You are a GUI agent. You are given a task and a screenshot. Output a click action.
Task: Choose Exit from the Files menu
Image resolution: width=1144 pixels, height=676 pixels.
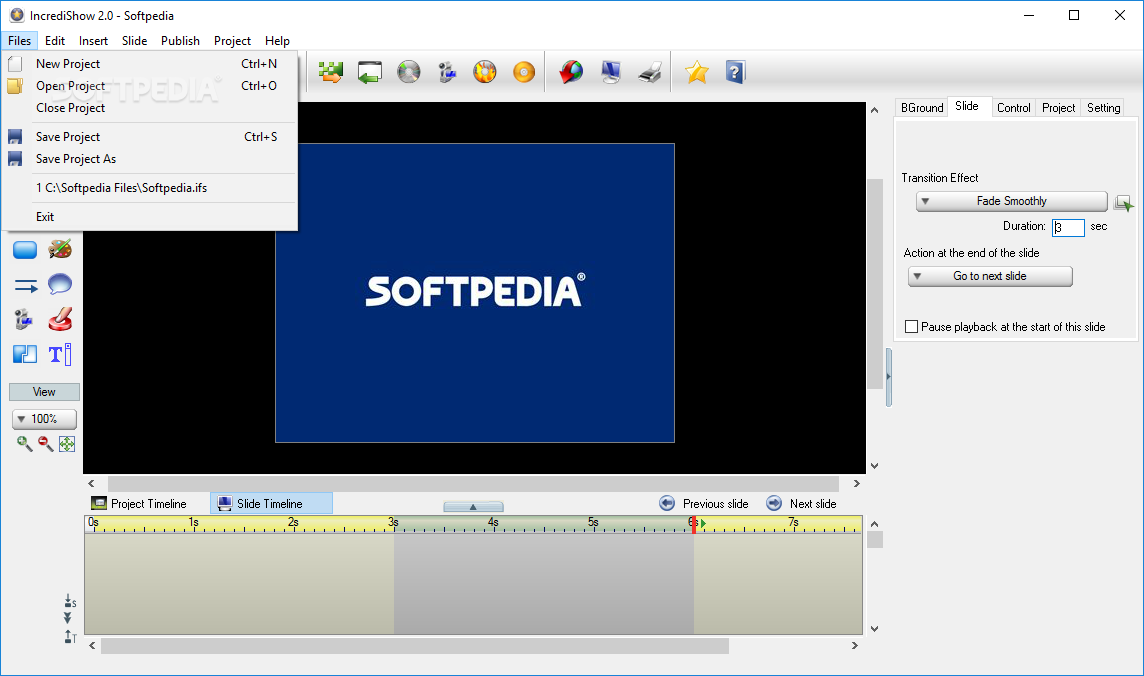click(x=150, y=217)
